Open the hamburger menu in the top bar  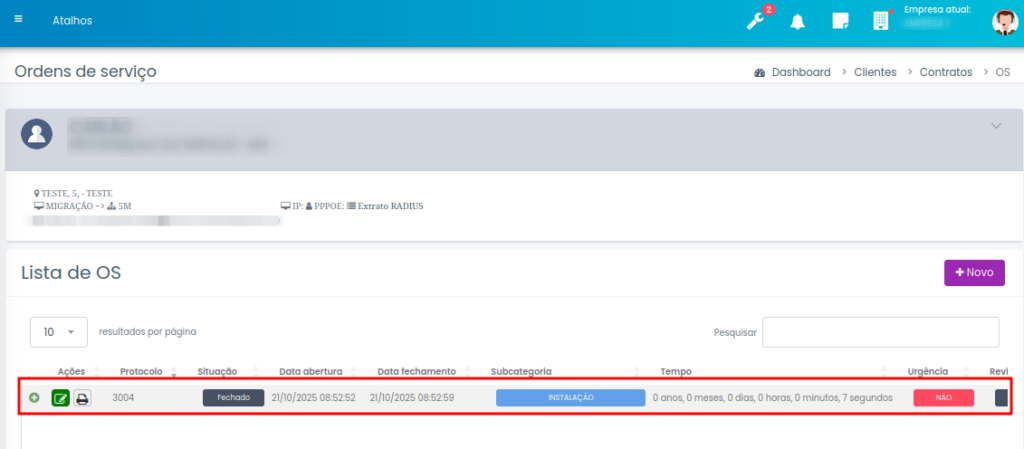(x=18, y=19)
